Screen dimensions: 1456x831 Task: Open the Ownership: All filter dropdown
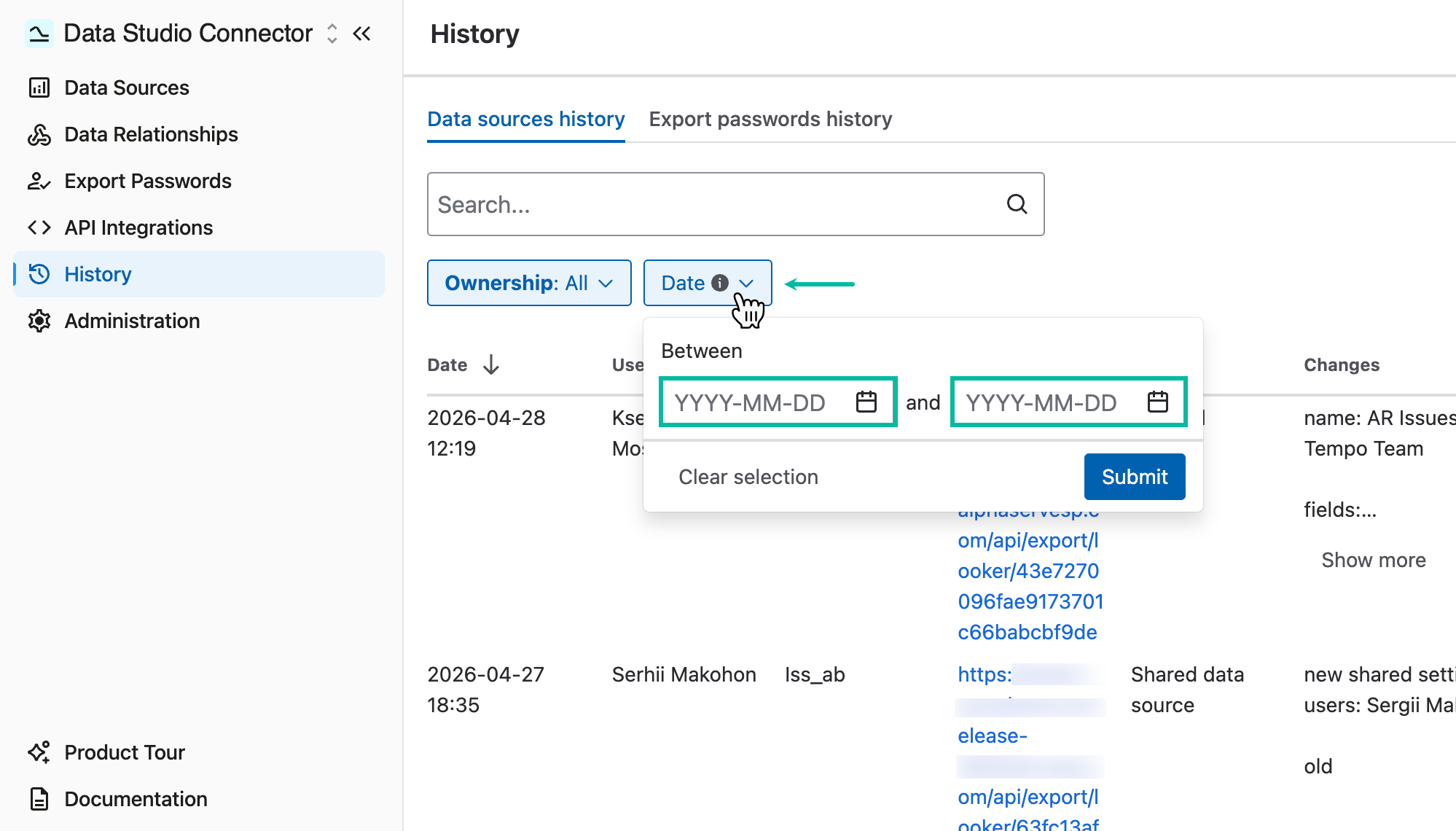(529, 283)
